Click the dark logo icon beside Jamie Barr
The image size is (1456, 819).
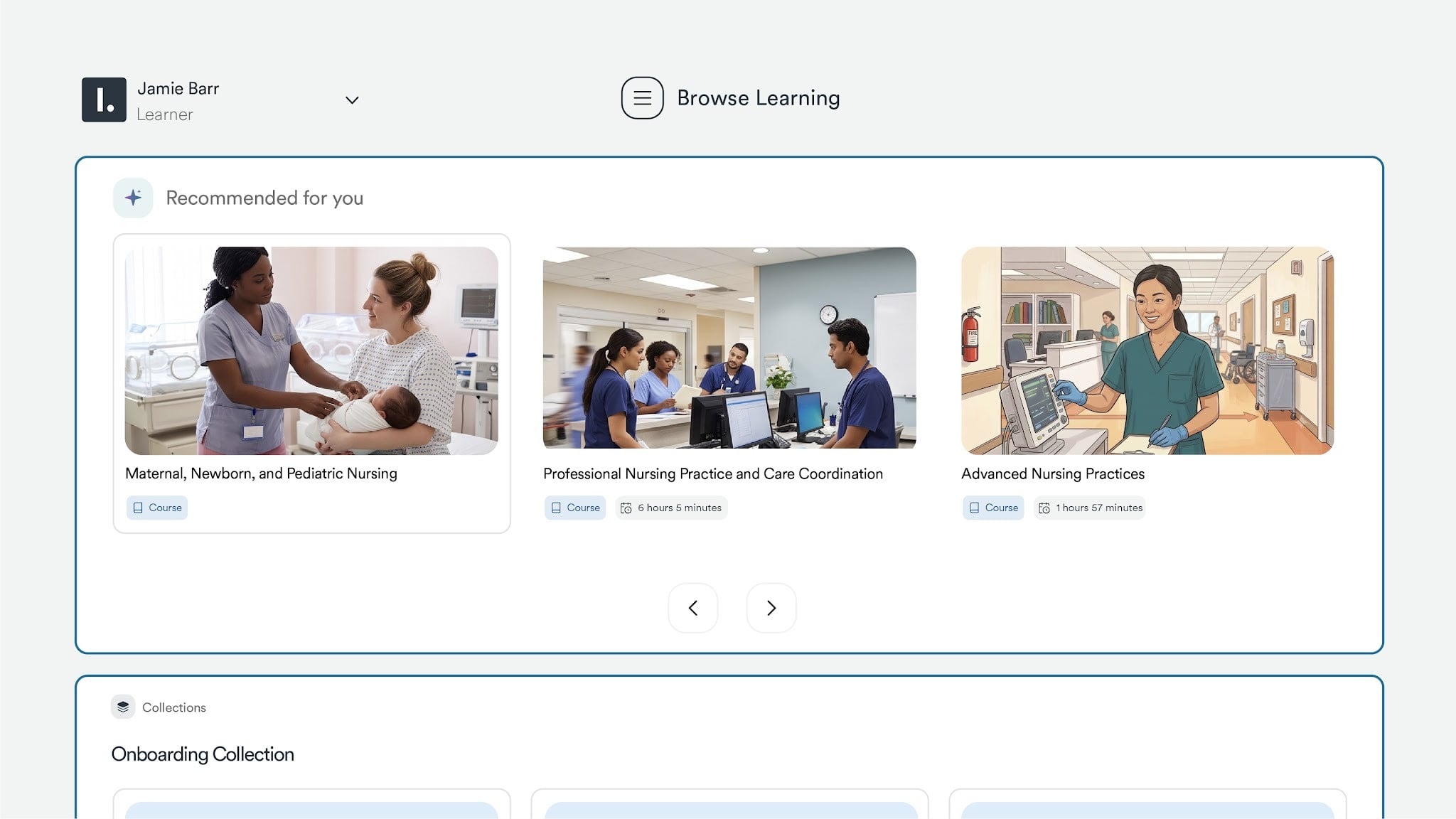(104, 100)
